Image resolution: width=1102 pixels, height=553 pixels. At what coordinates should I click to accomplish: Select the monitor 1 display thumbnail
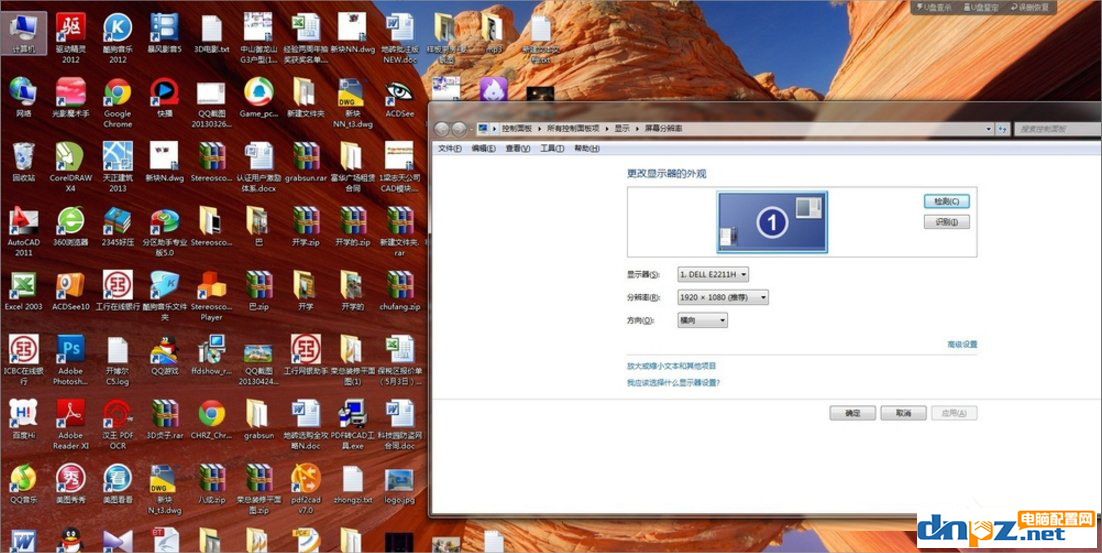772,222
